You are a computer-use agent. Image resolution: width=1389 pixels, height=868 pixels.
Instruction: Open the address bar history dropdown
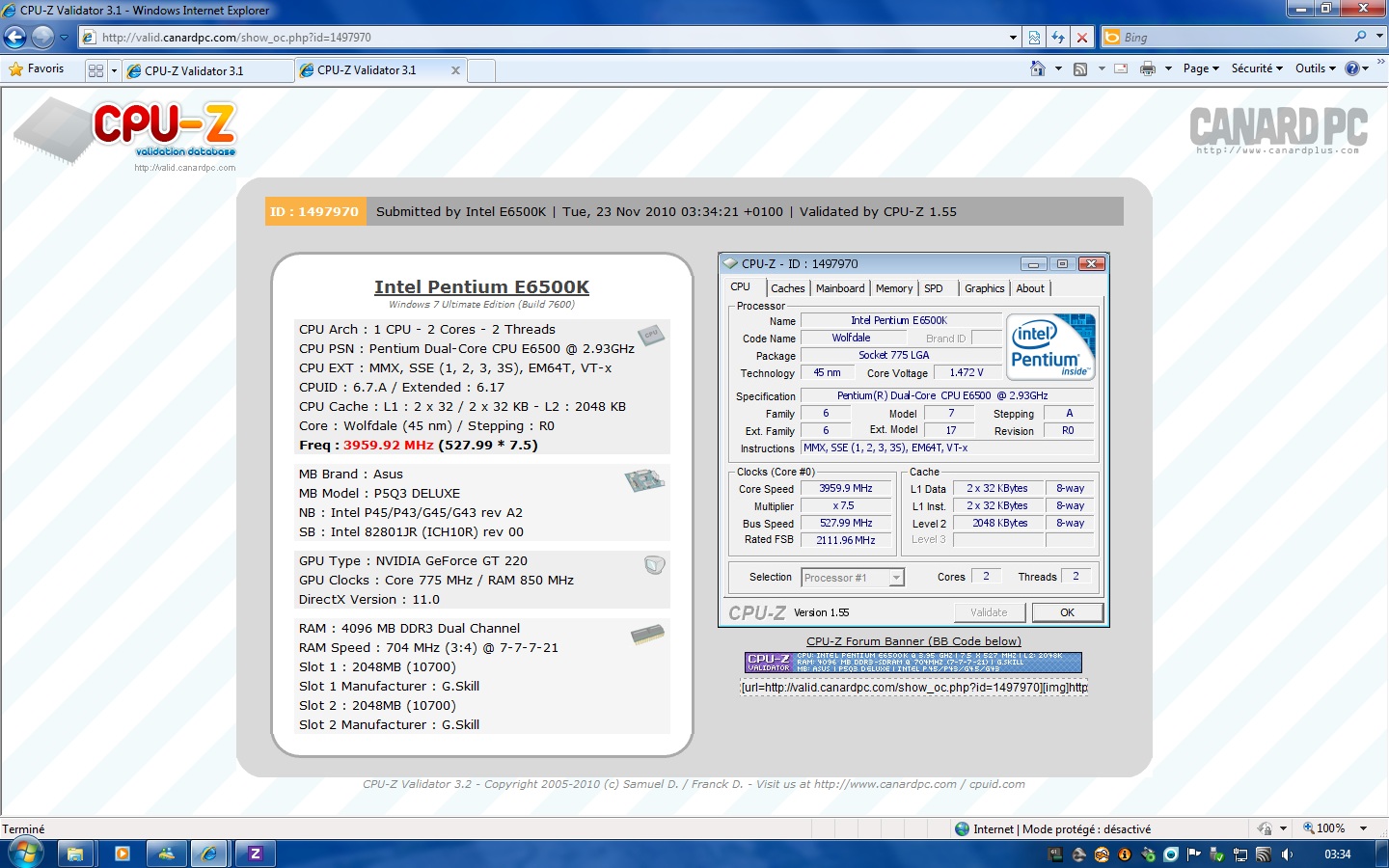pos(1013,38)
